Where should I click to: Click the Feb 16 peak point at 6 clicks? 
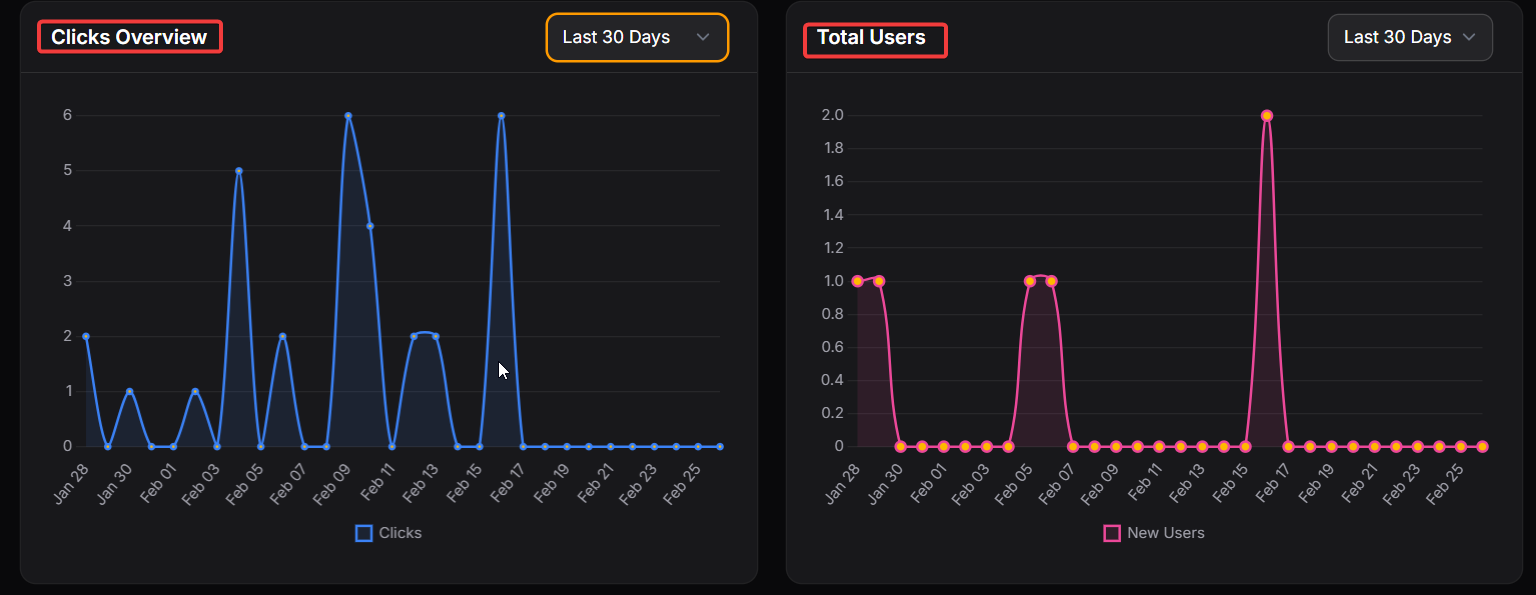(x=501, y=116)
